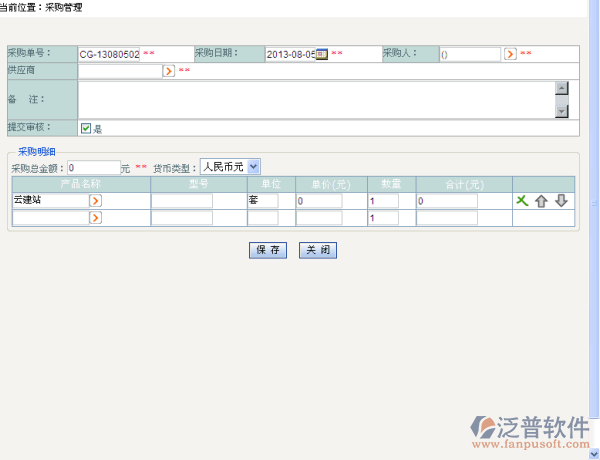Click inside the 备注 textarea
This screenshot has height=460, width=600.
tap(317, 100)
